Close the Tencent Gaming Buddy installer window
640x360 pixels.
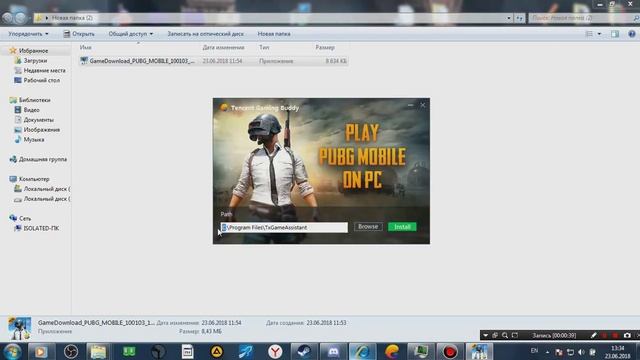point(423,105)
